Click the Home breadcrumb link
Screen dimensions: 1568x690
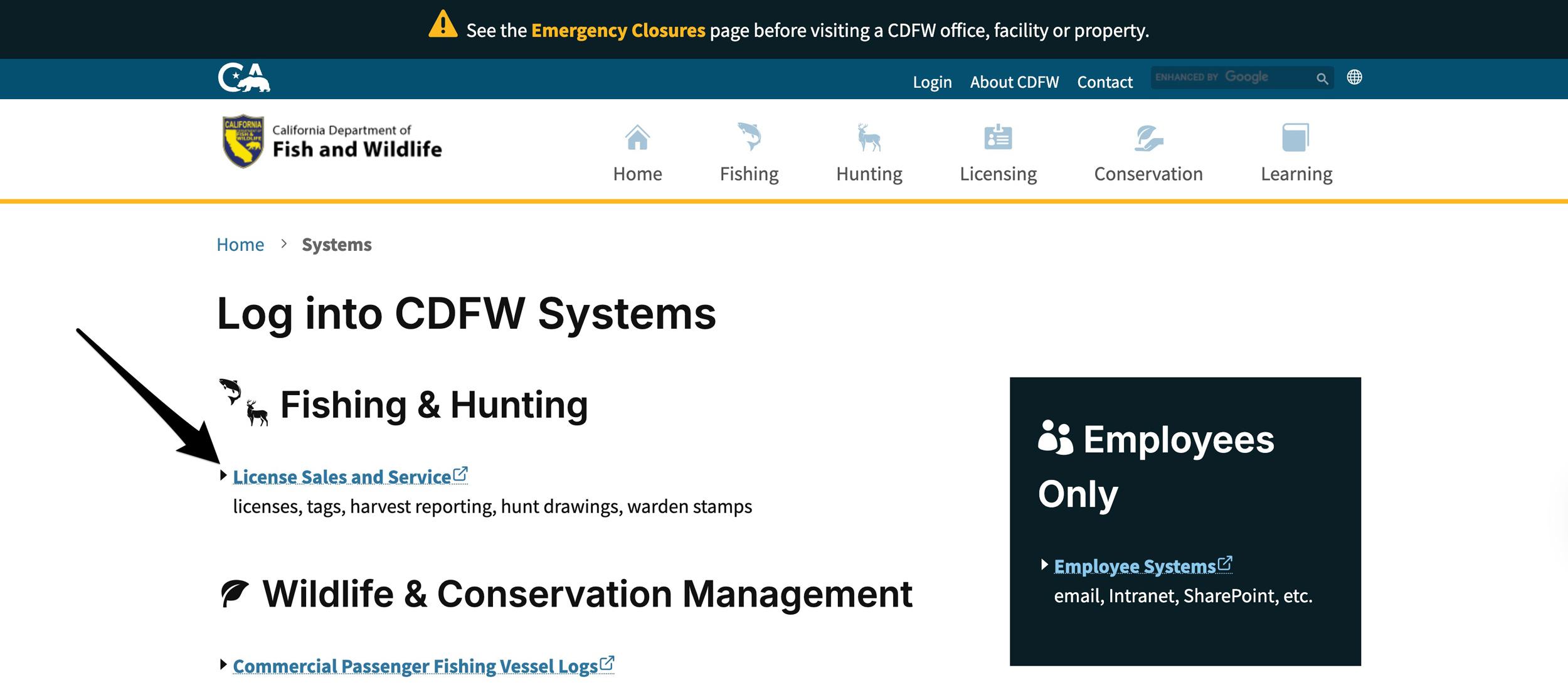[x=240, y=245]
